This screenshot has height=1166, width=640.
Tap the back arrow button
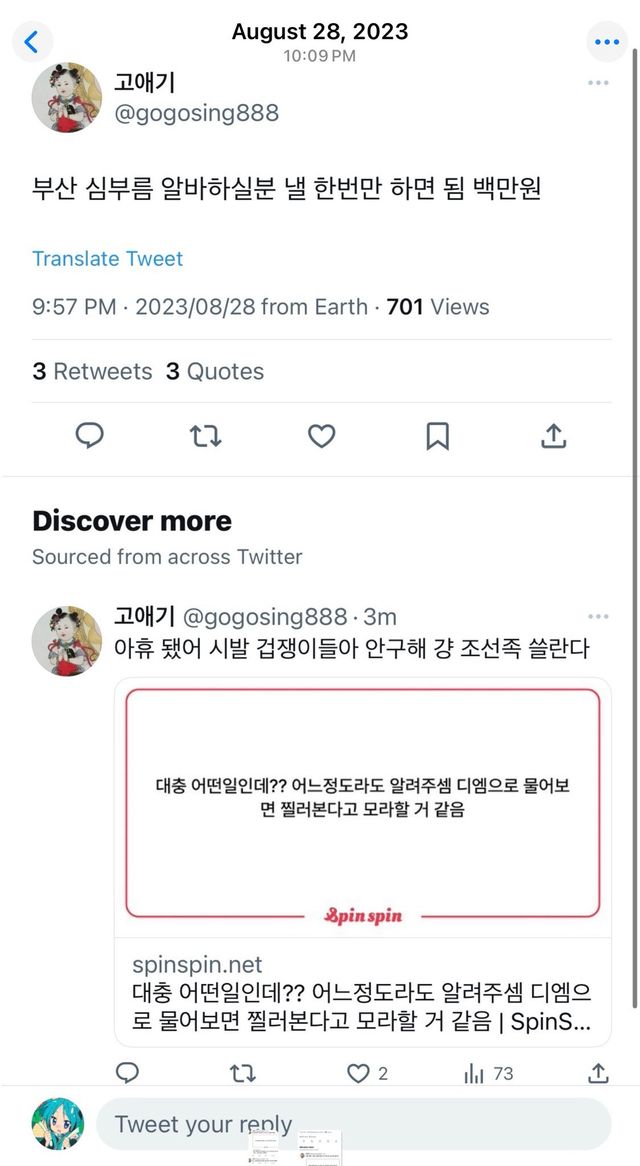[31, 41]
